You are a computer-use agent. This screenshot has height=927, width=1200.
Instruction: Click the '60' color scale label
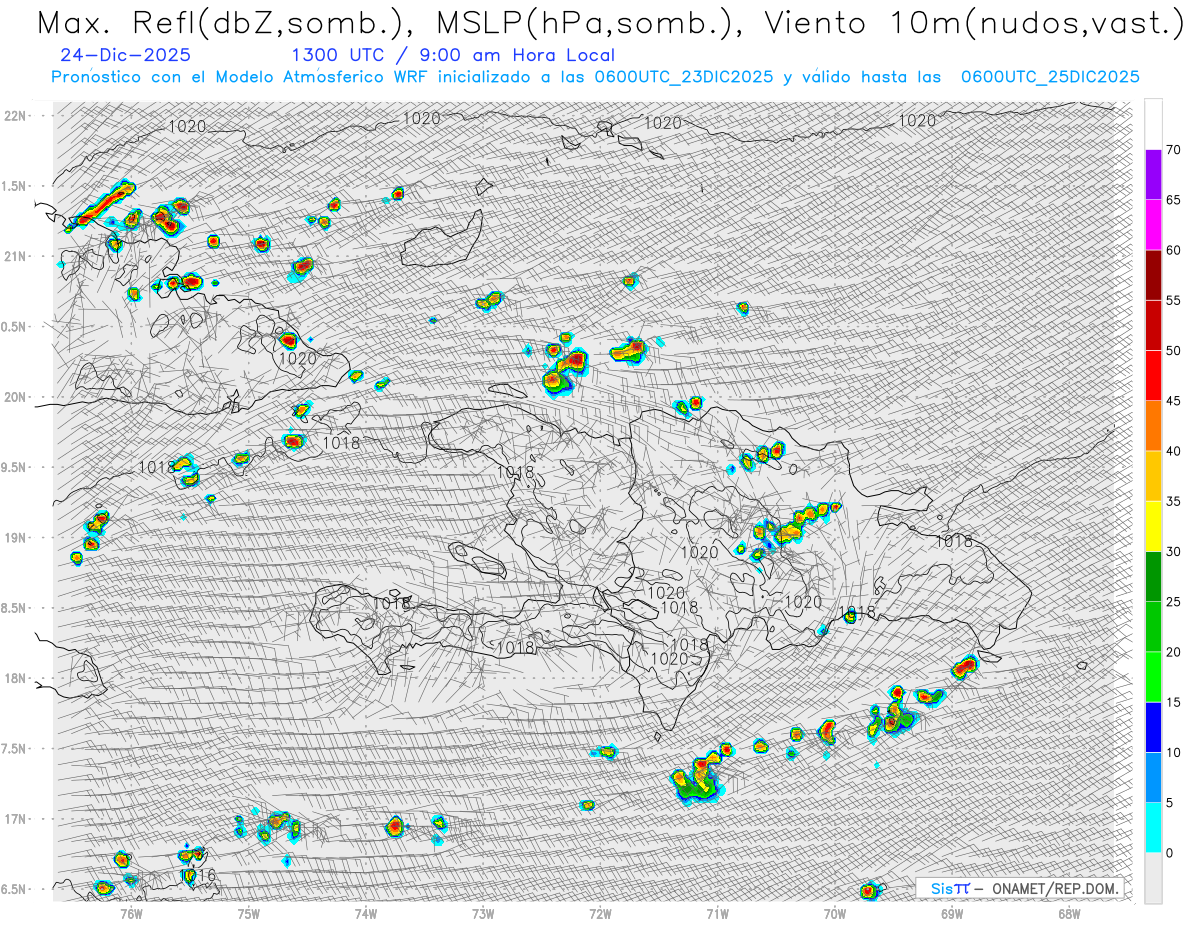1173,250
